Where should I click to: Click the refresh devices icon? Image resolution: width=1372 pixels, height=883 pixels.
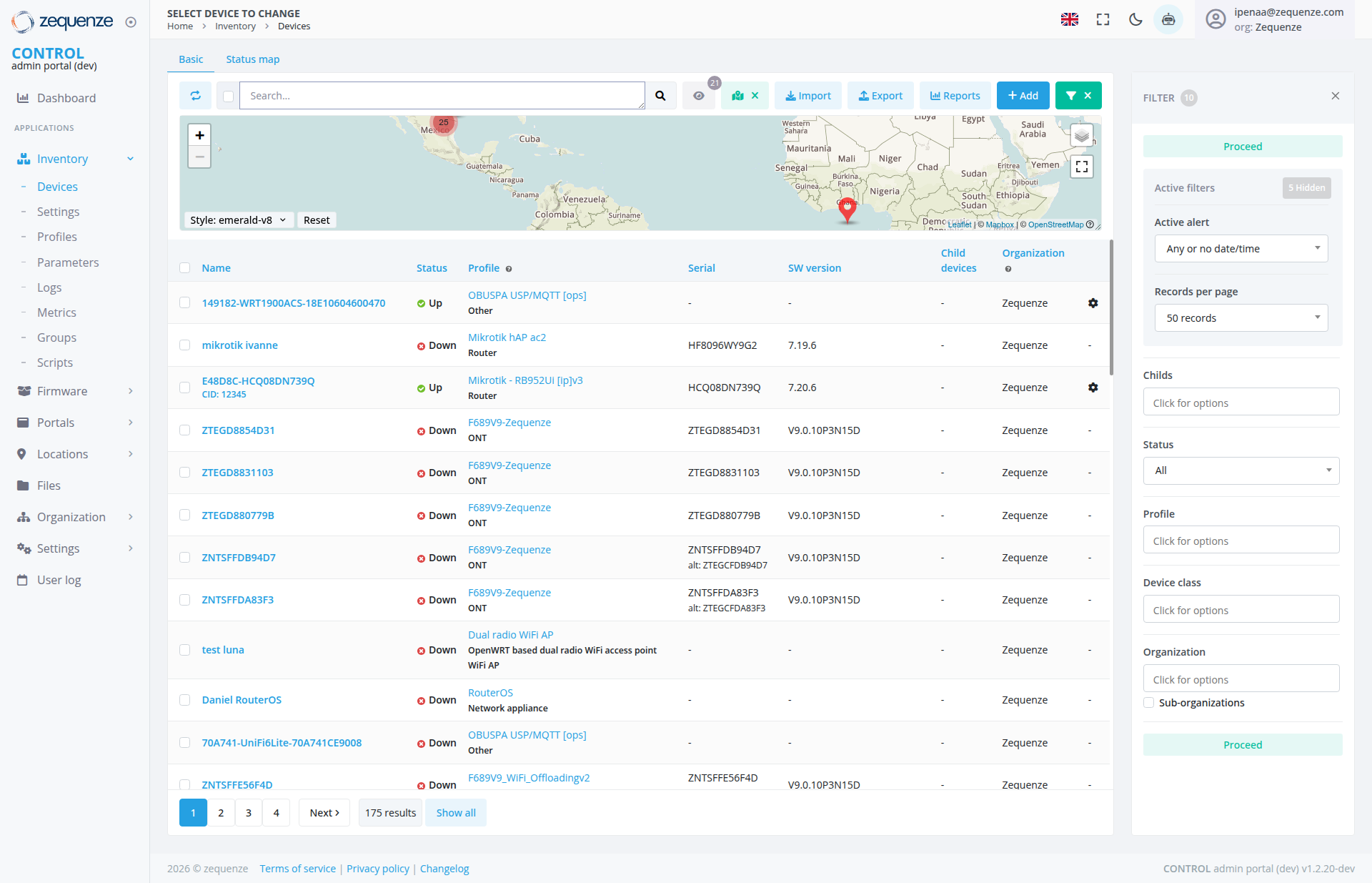[x=196, y=96]
